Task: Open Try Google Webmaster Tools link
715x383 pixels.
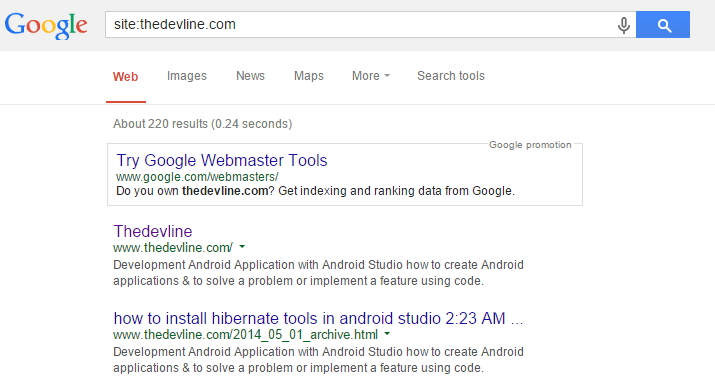Action: [x=222, y=160]
